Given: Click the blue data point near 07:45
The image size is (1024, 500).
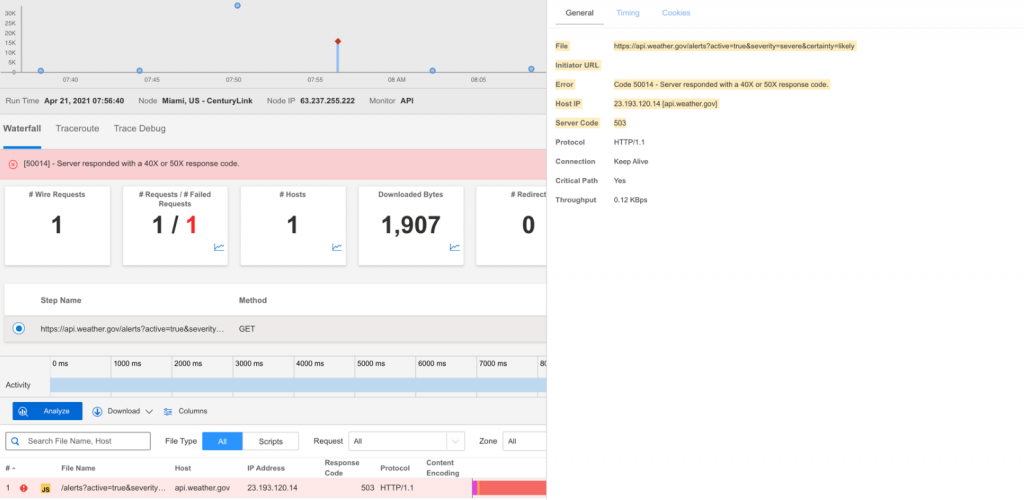Looking at the screenshot, I should 140,70.
